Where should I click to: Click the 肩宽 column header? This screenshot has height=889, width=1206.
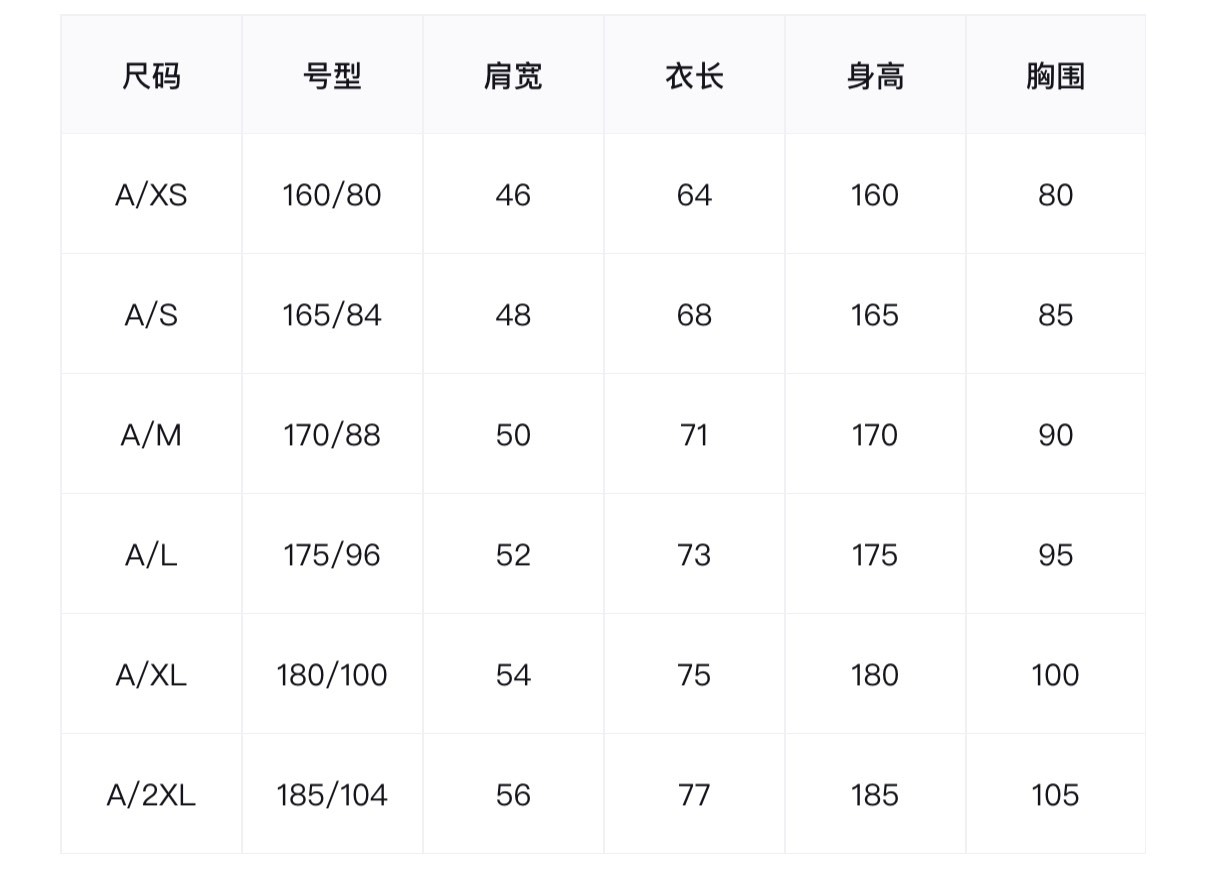513,76
